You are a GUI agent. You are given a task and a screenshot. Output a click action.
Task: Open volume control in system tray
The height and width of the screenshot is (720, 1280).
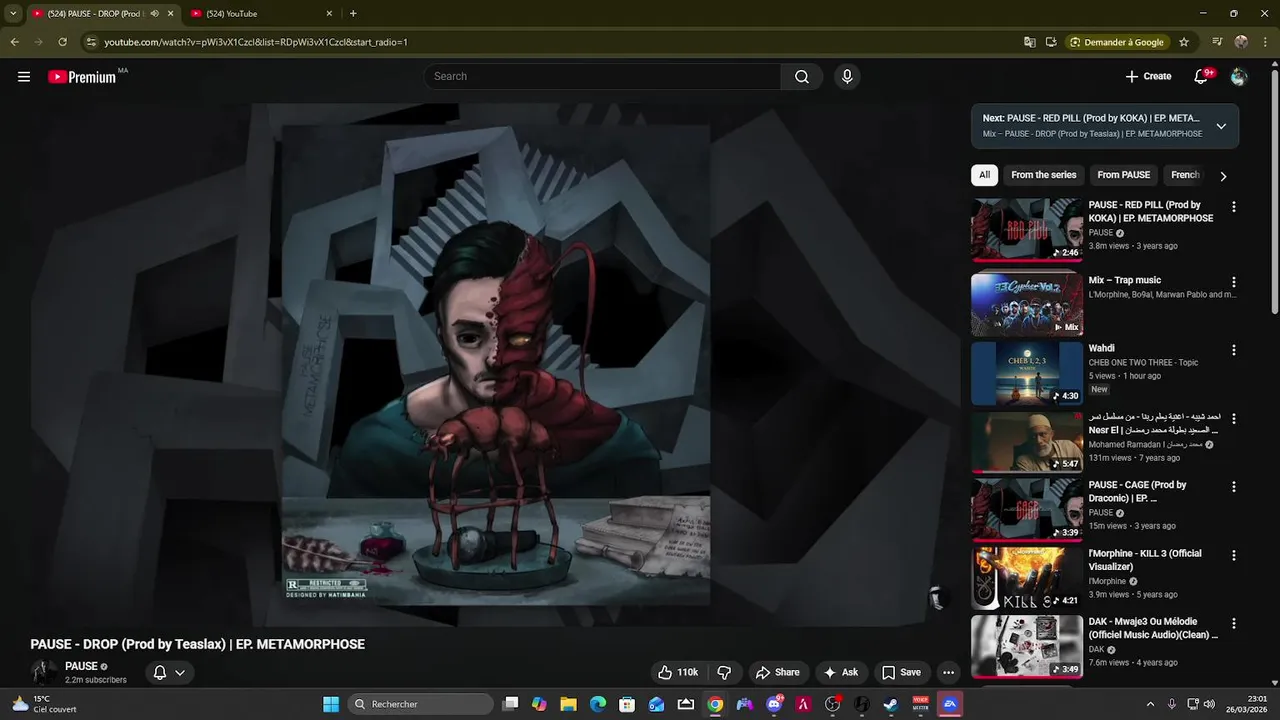pos(1209,704)
